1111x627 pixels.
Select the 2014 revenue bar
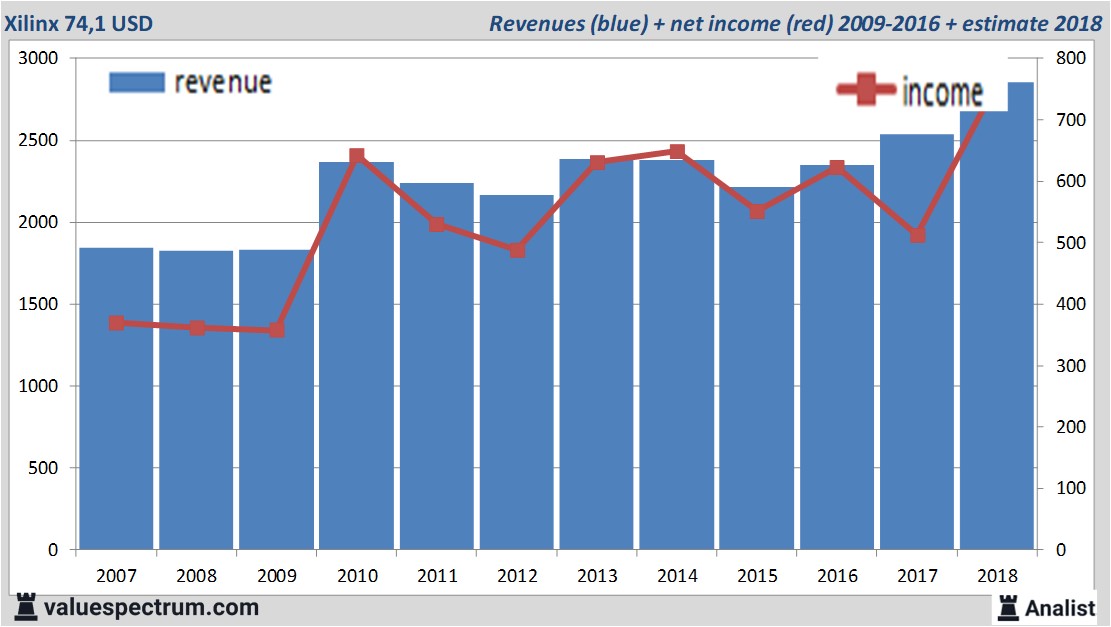677,355
